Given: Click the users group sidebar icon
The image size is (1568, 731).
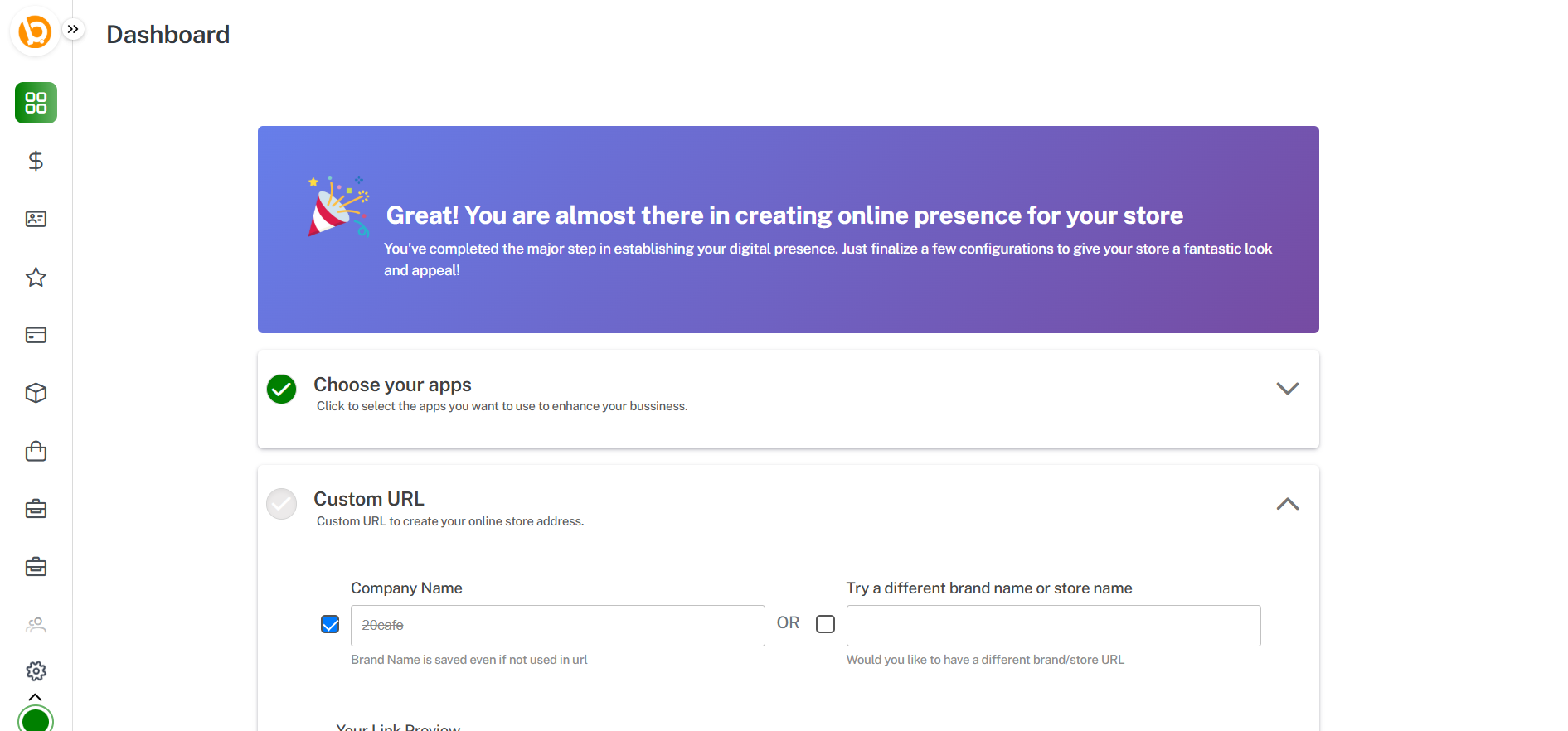Looking at the screenshot, I should (x=36, y=625).
